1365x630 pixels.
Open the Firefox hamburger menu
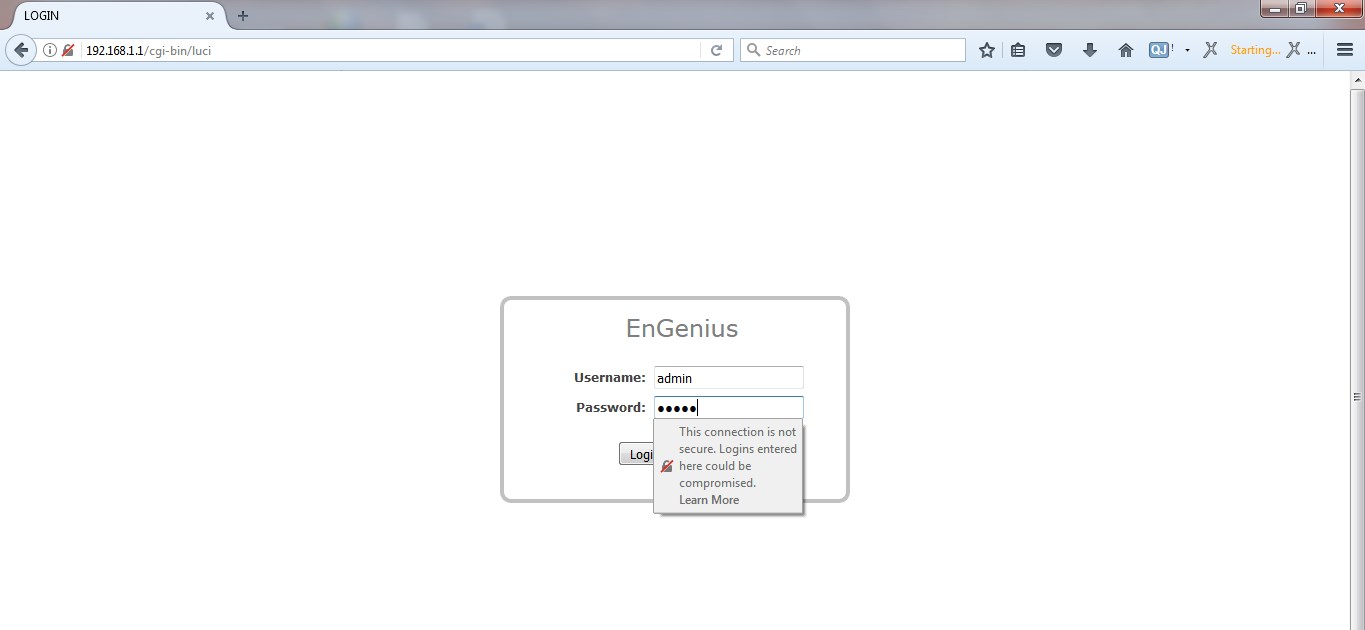[1344, 49]
